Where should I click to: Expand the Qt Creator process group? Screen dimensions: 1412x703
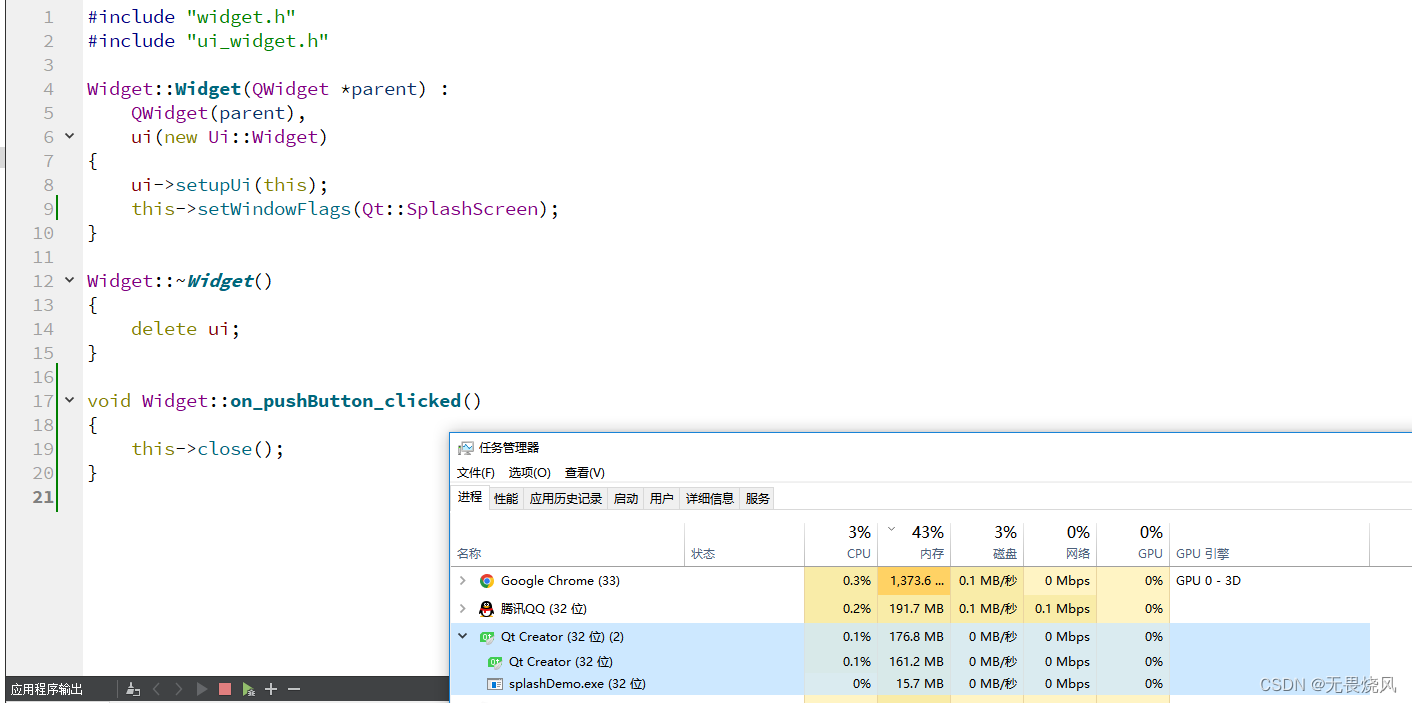(x=462, y=636)
